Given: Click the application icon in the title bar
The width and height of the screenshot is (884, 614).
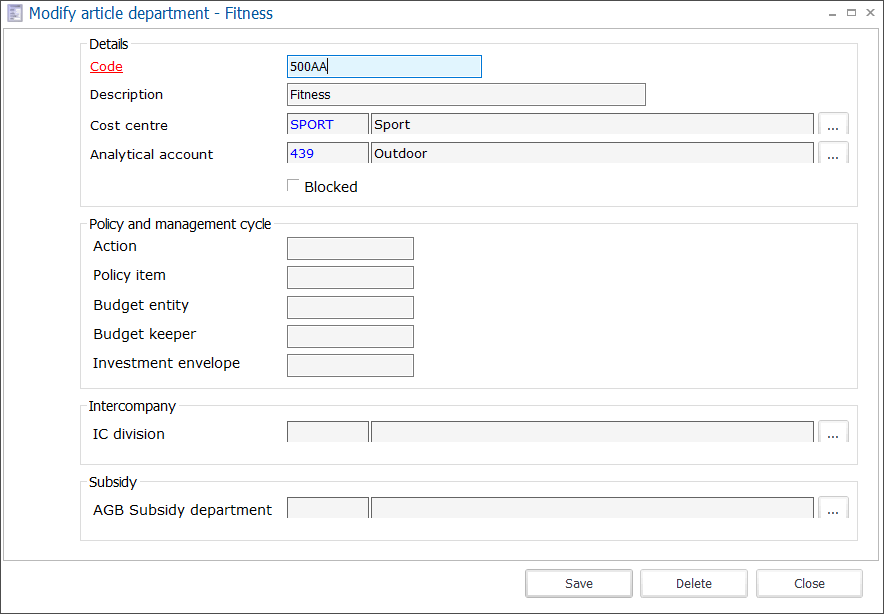Looking at the screenshot, I should click(x=14, y=13).
